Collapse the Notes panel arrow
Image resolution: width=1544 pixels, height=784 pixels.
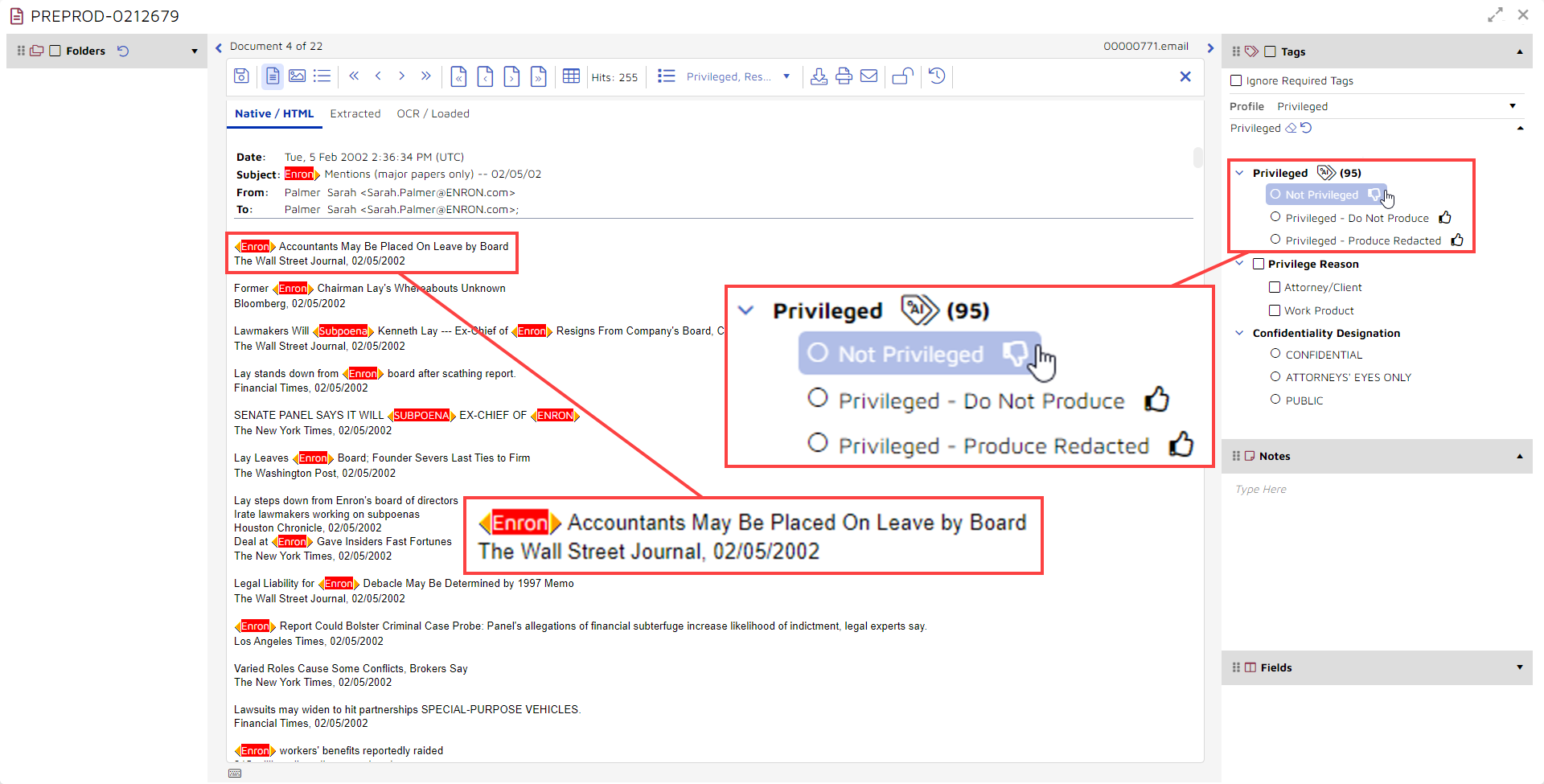click(1520, 456)
